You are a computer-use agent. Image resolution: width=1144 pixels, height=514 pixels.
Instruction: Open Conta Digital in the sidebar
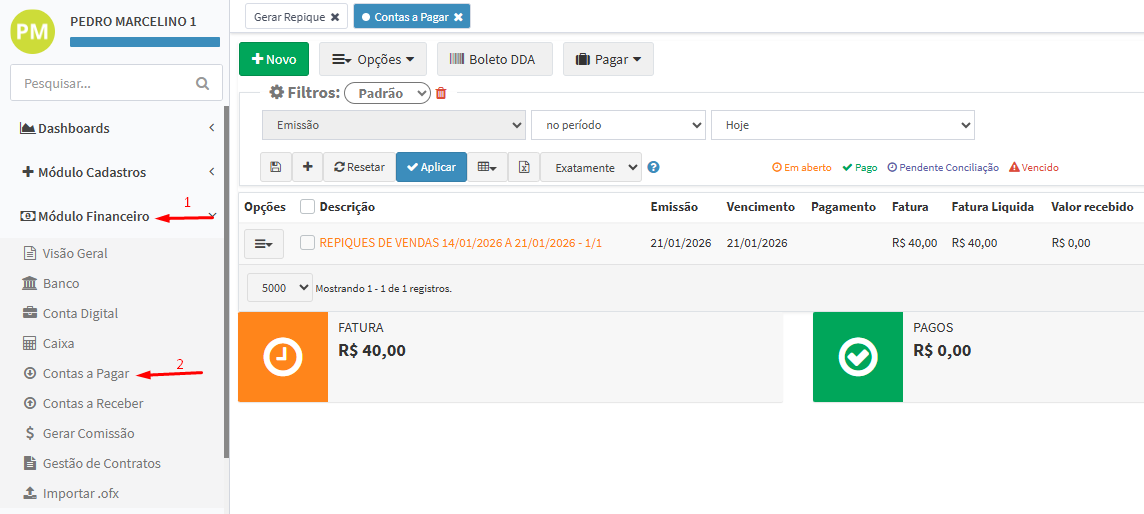pos(80,313)
